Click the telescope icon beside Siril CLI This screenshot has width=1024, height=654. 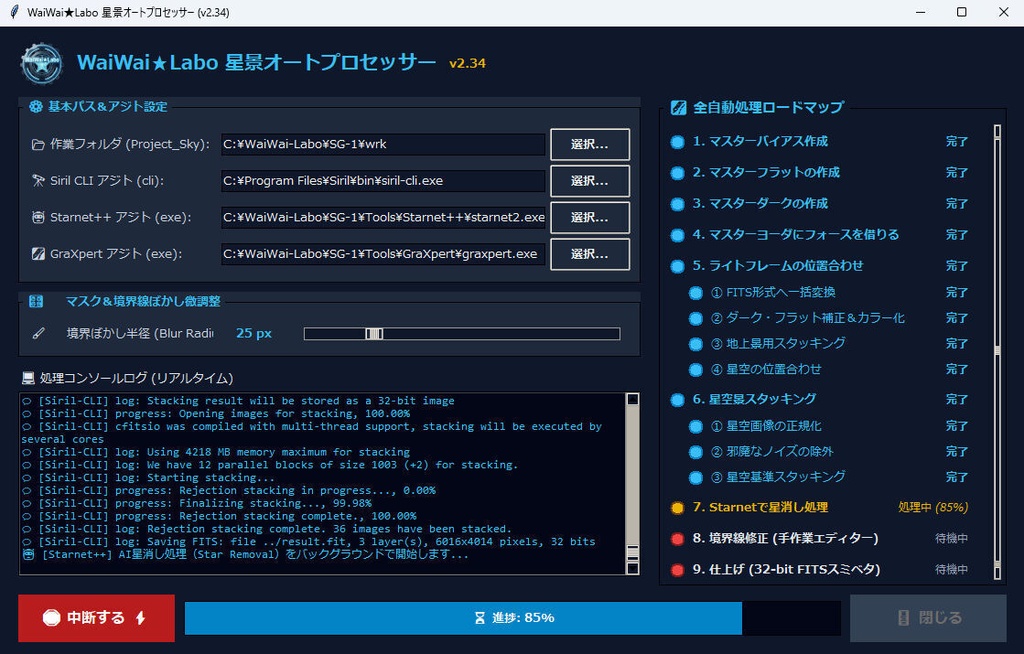pos(38,180)
